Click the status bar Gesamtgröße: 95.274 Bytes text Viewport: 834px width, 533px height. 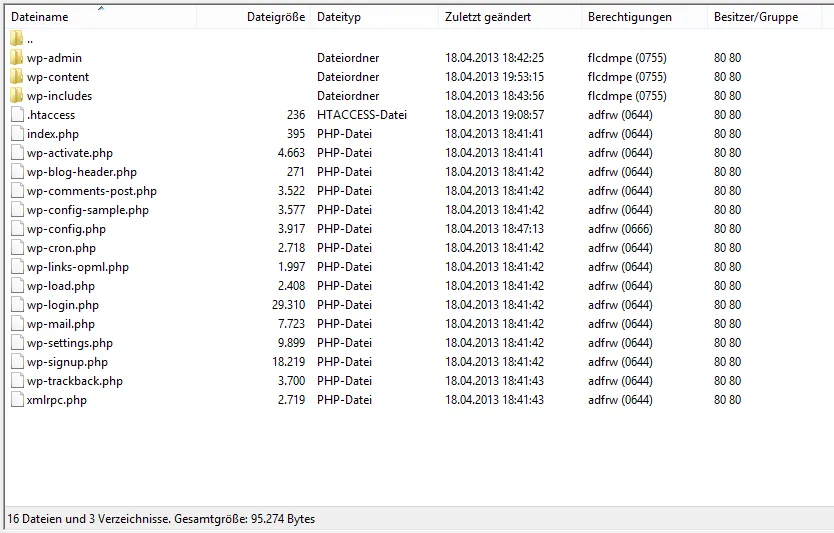(x=245, y=519)
